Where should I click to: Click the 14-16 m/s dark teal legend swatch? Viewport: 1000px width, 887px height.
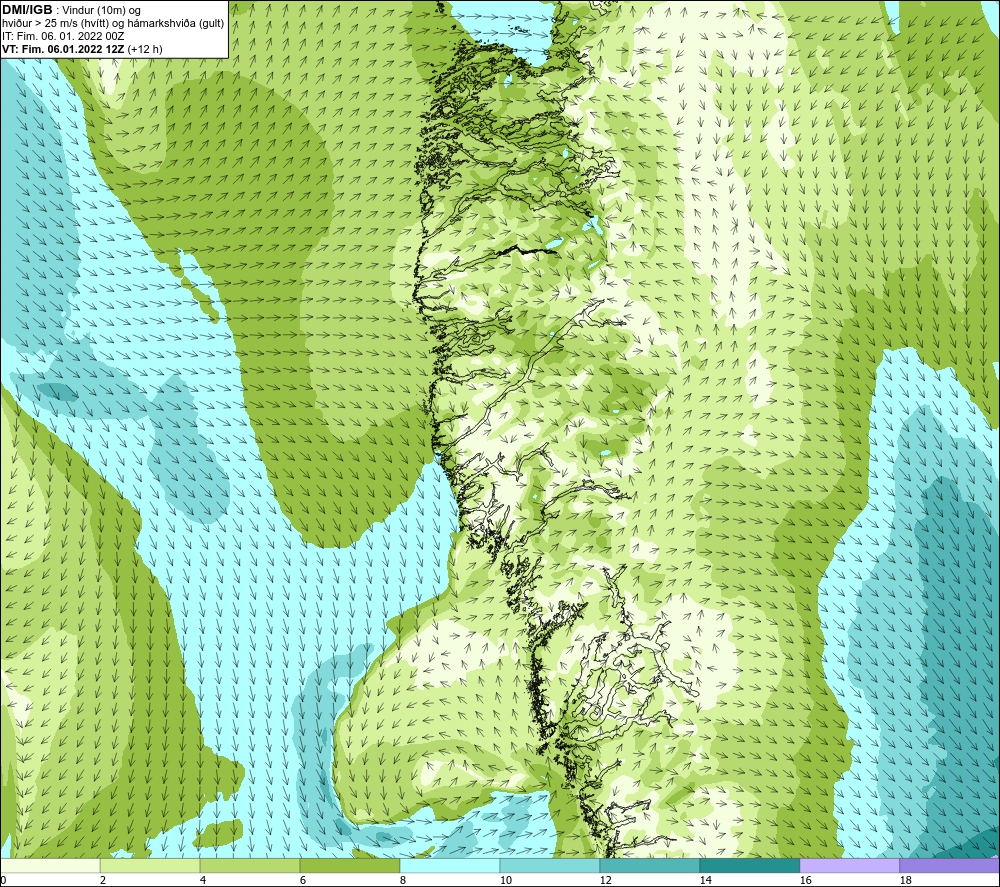tap(750, 865)
